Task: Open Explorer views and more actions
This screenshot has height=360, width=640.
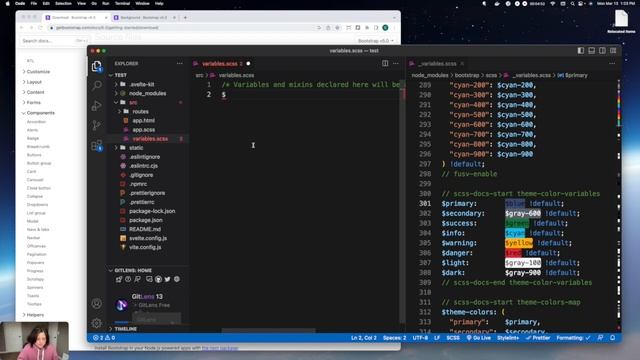Action: tap(180, 63)
